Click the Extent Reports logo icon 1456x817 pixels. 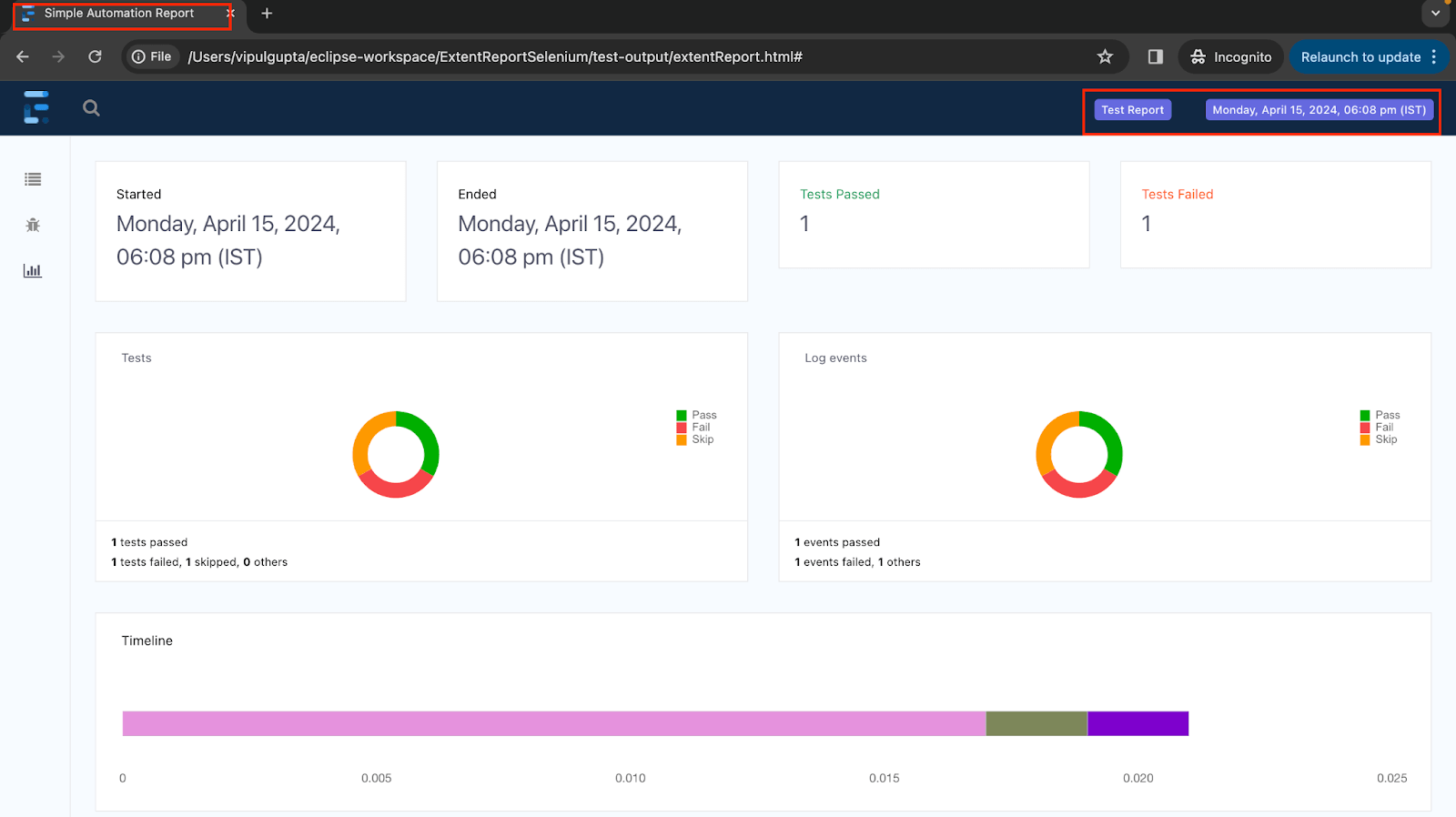click(x=35, y=107)
